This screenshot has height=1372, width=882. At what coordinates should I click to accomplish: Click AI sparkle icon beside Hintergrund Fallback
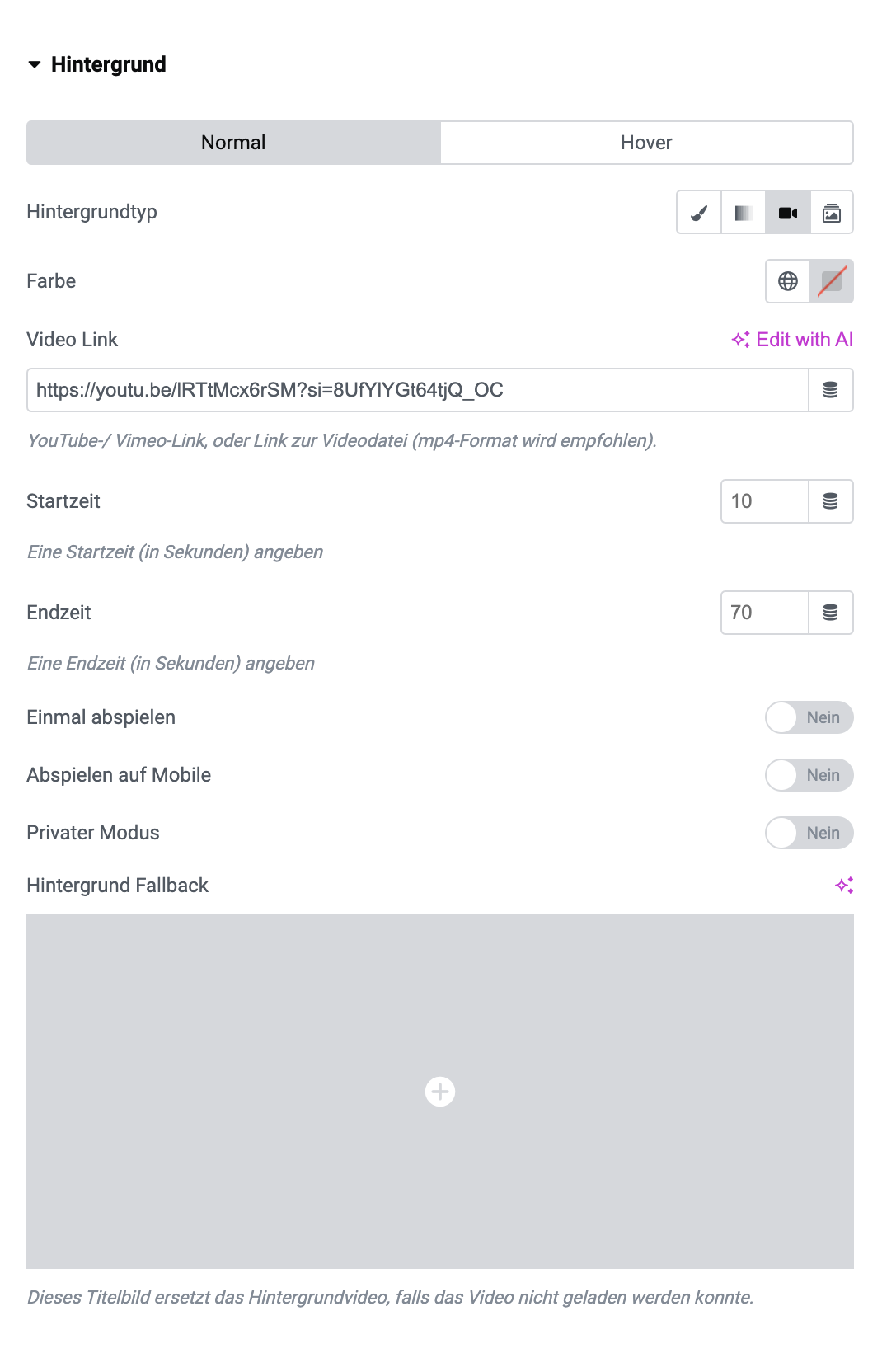[844, 886]
